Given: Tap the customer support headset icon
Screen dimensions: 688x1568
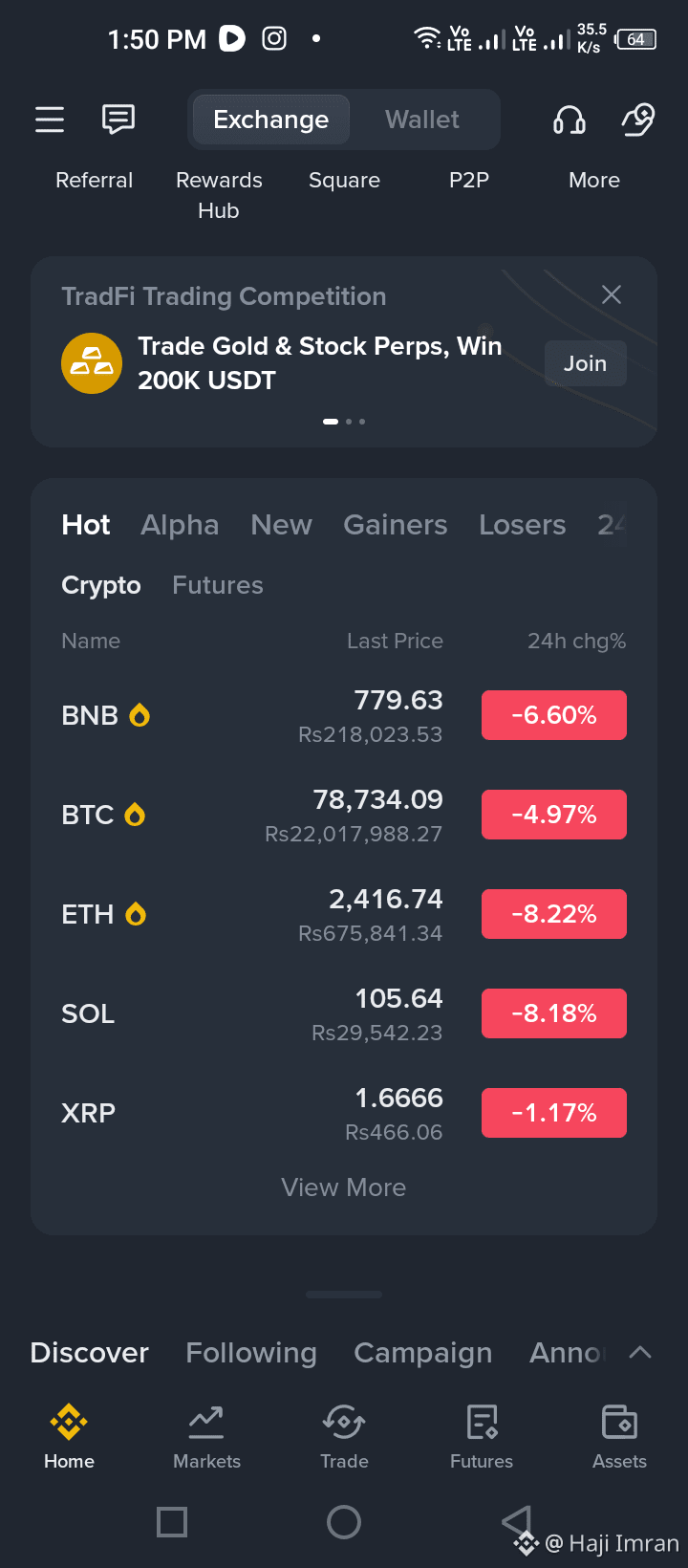Looking at the screenshot, I should point(570,120).
